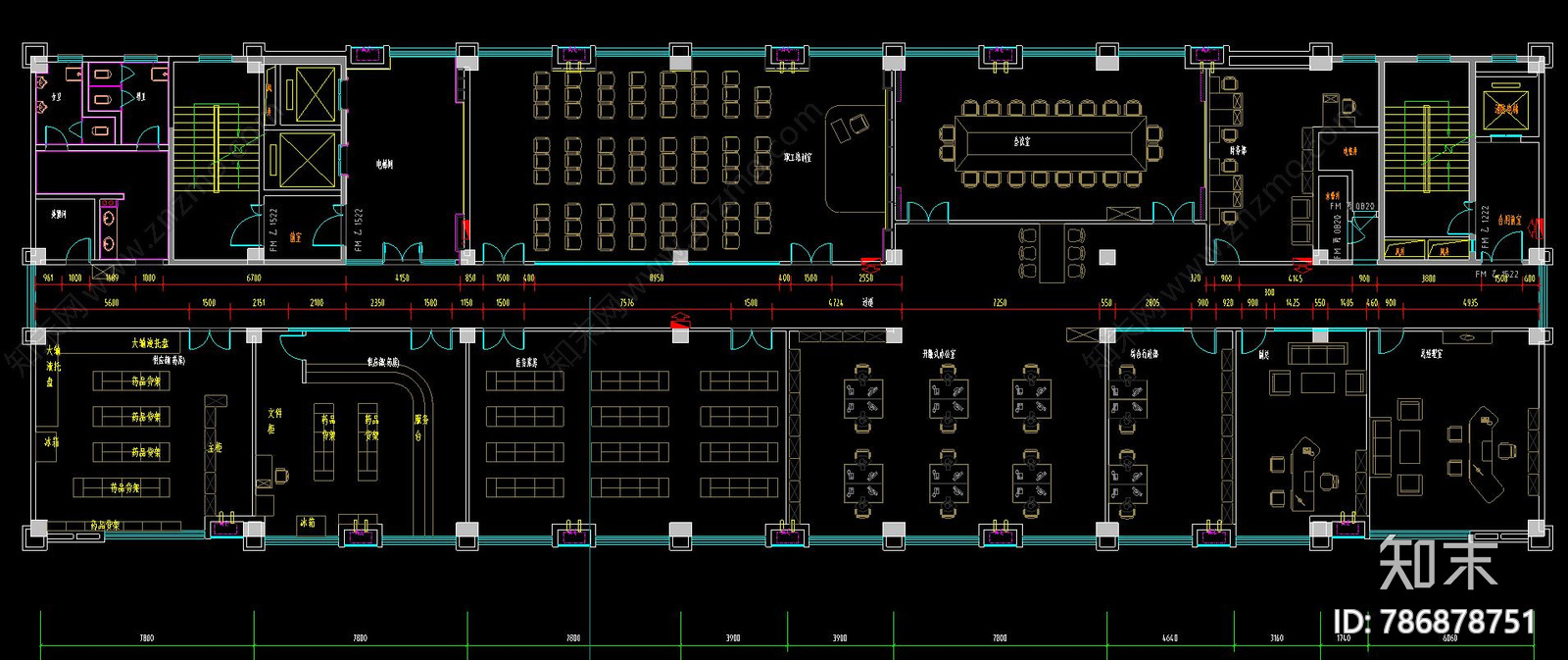Select the 1405 dimension text
This screenshot has width=1568, height=660.
[x=1347, y=303]
